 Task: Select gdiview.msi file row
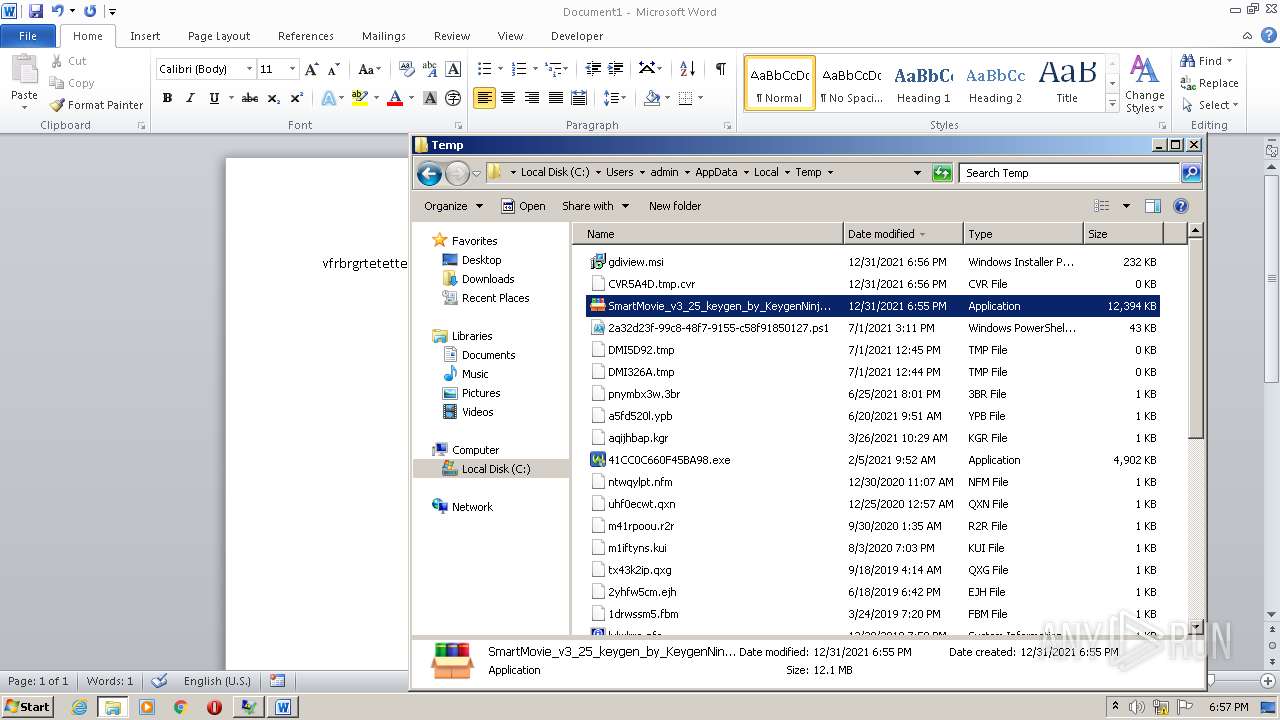pyautogui.click(x=872, y=262)
